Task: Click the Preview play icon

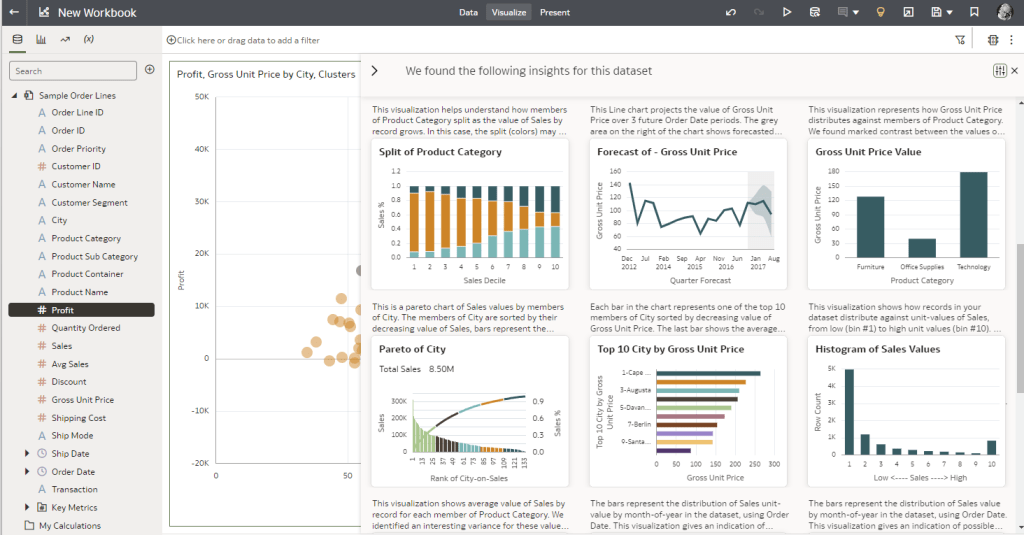Action: [x=787, y=13]
